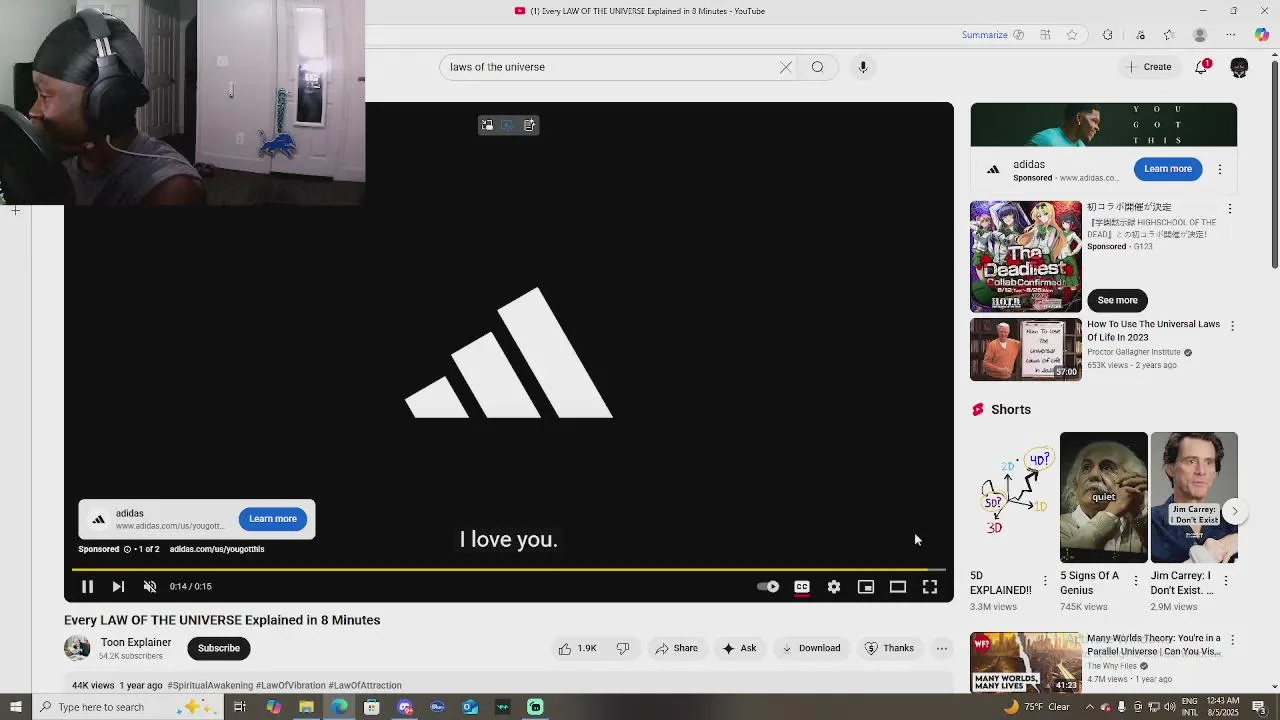
Task: Click See more on the sponsored ad
Action: 1118,300
